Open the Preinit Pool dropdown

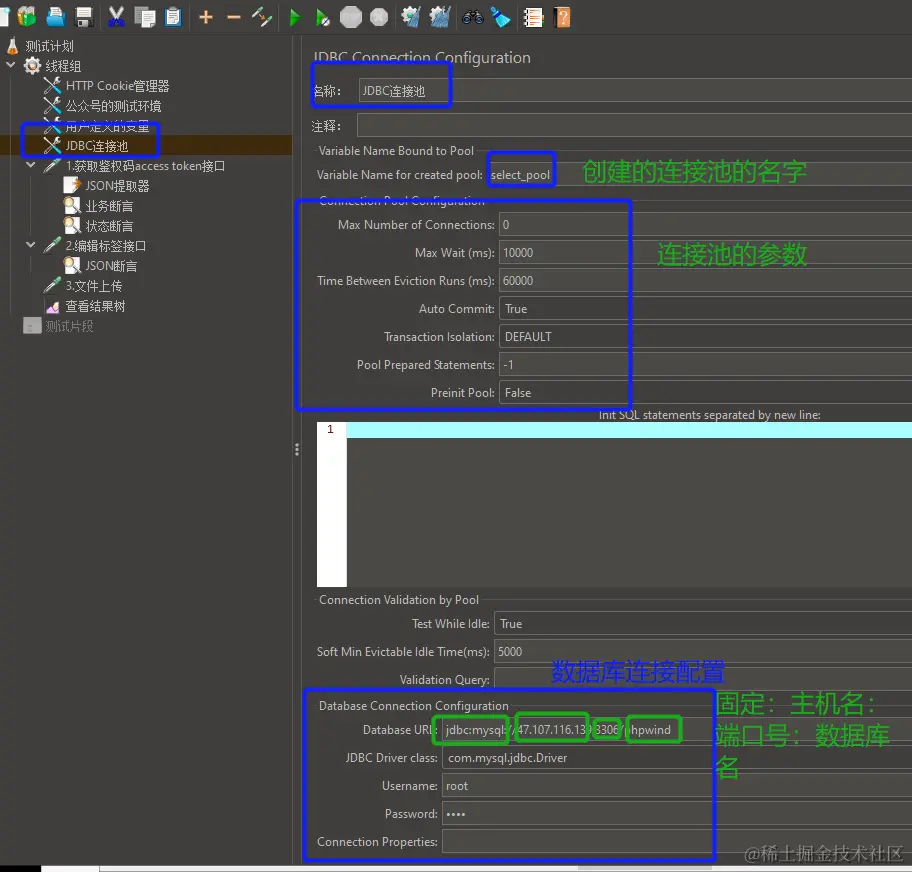[705, 393]
